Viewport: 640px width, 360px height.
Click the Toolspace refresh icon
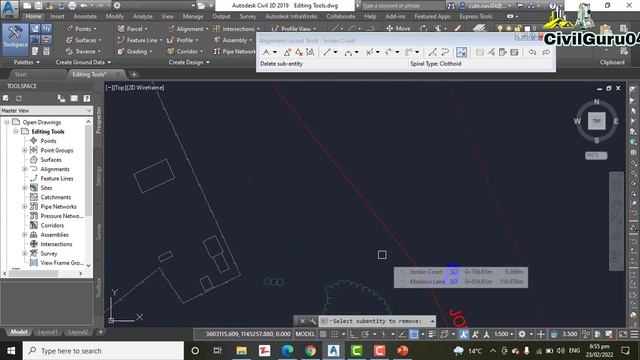(x=19, y=98)
